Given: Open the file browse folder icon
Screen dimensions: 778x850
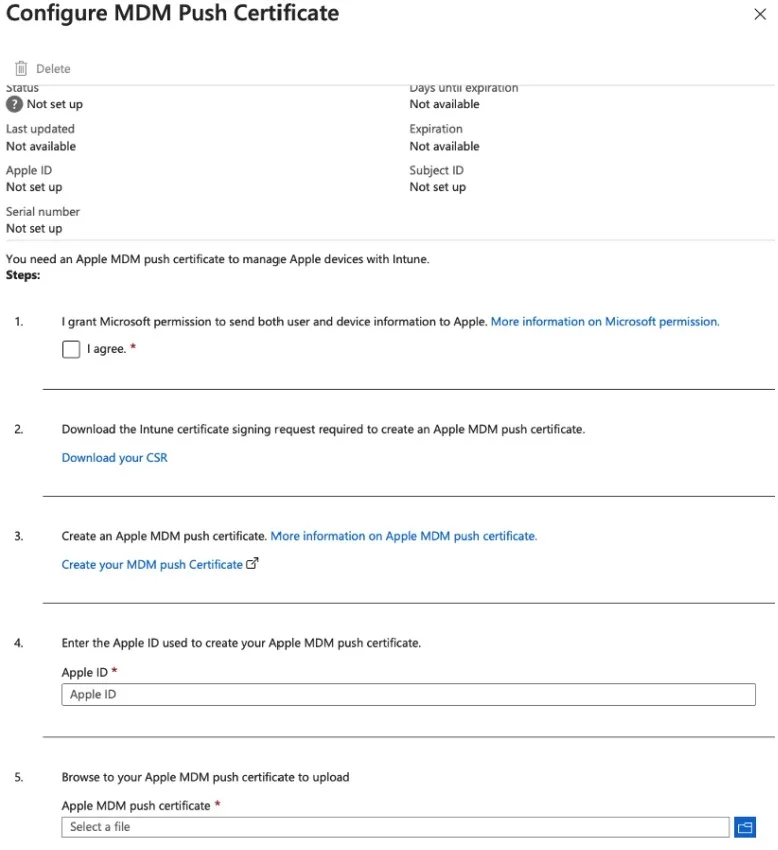Looking at the screenshot, I should 744,827.
